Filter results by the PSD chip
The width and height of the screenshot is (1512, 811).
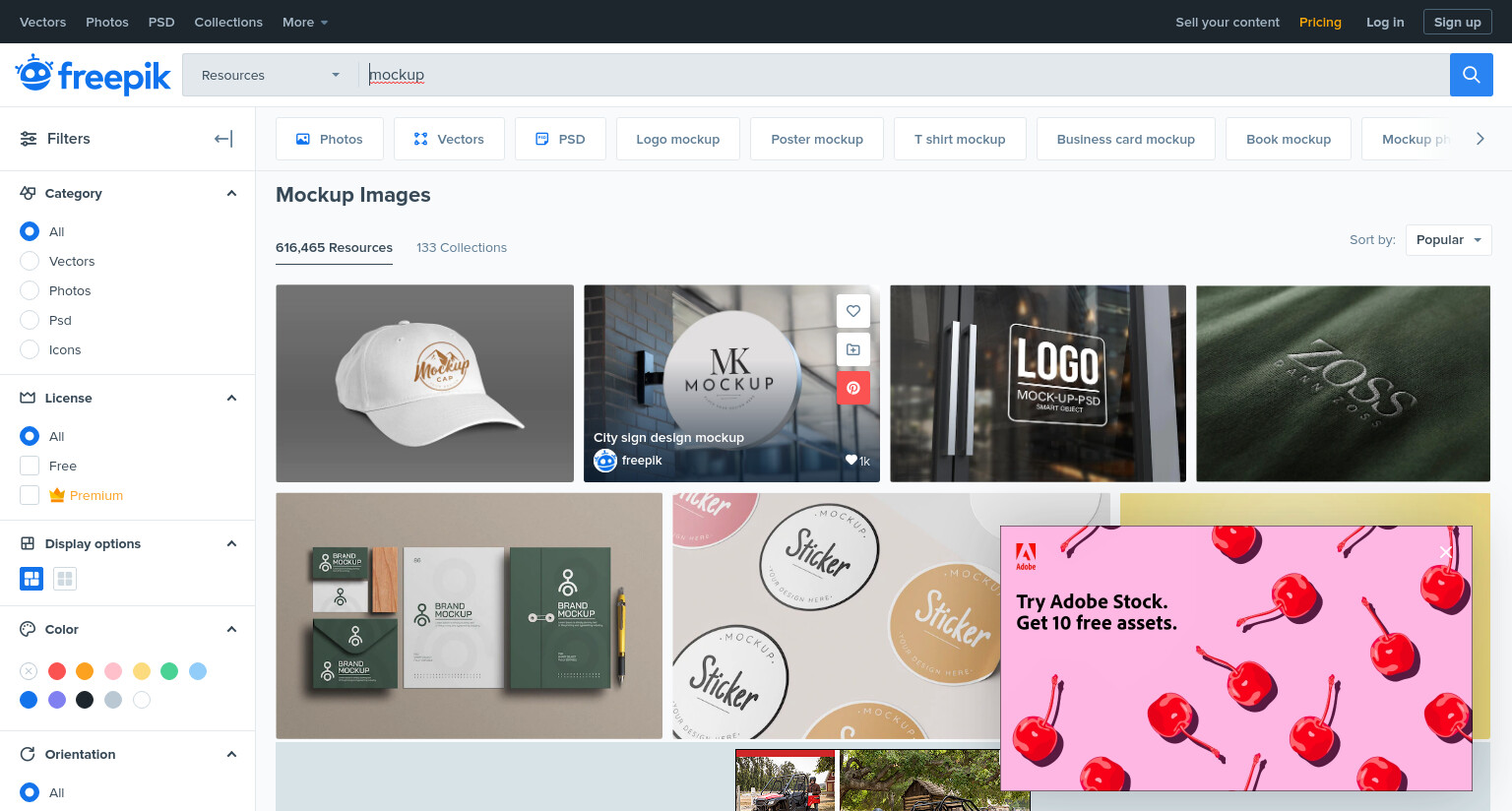[x=560, y=139]
